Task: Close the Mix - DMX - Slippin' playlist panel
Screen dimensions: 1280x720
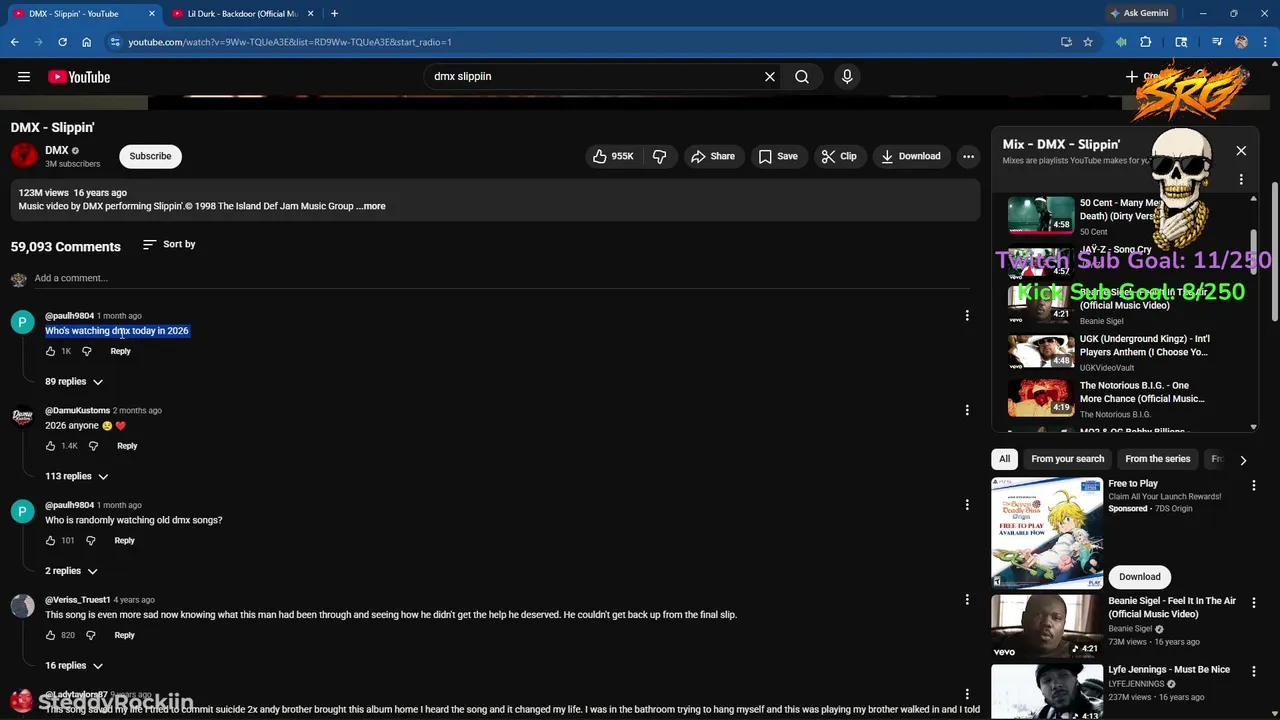Action: (1241, 151)
